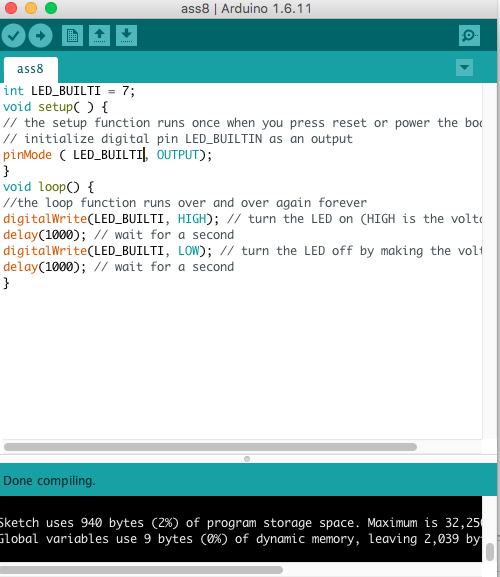Click the 'Done compiling.' status message

49,481
